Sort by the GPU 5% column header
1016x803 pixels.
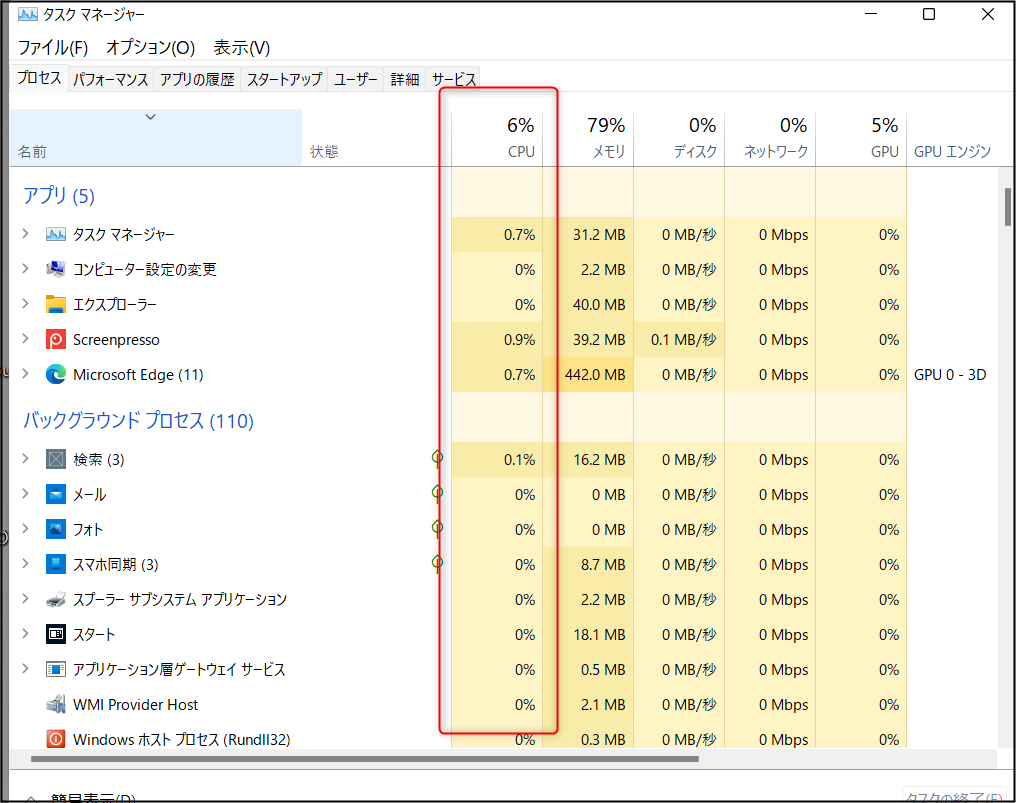coord(860,137)
